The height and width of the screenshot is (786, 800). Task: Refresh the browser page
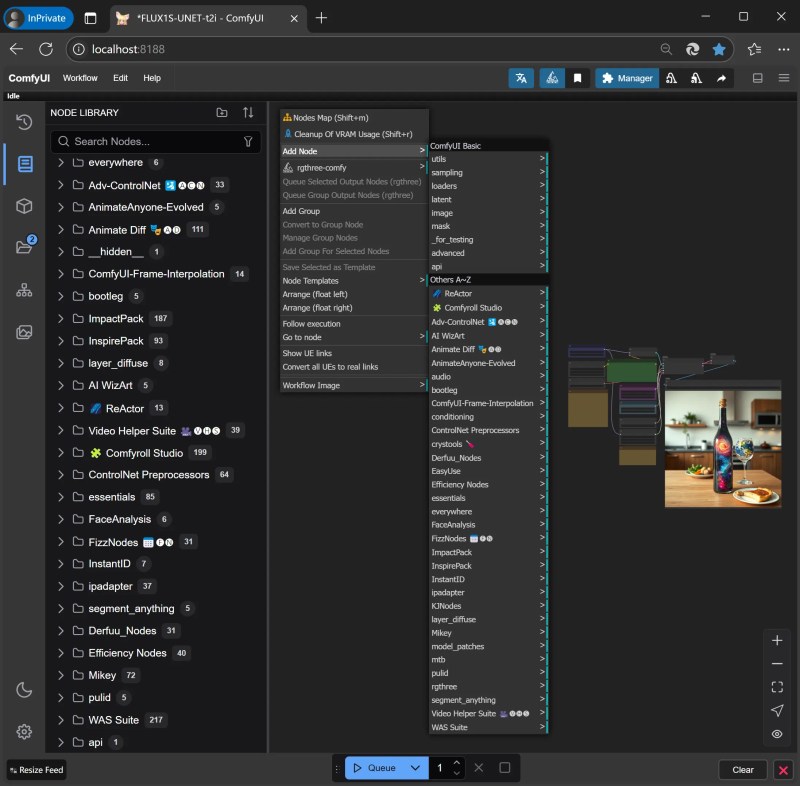(46, 49)
